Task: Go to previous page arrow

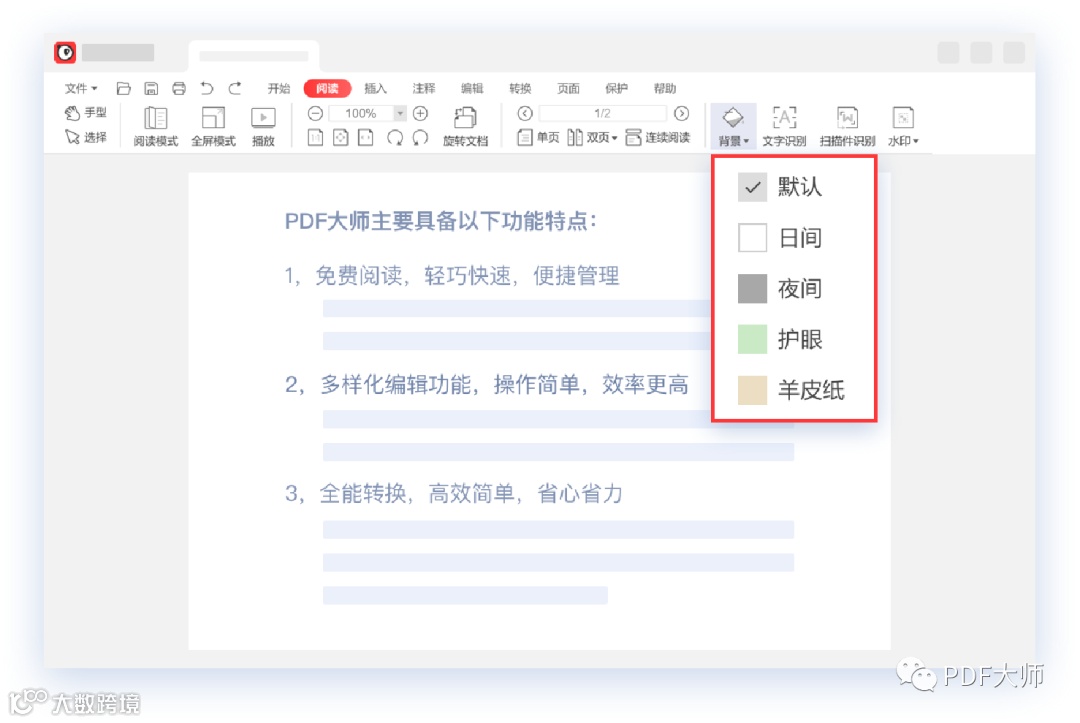Action: tap(525, 113)
